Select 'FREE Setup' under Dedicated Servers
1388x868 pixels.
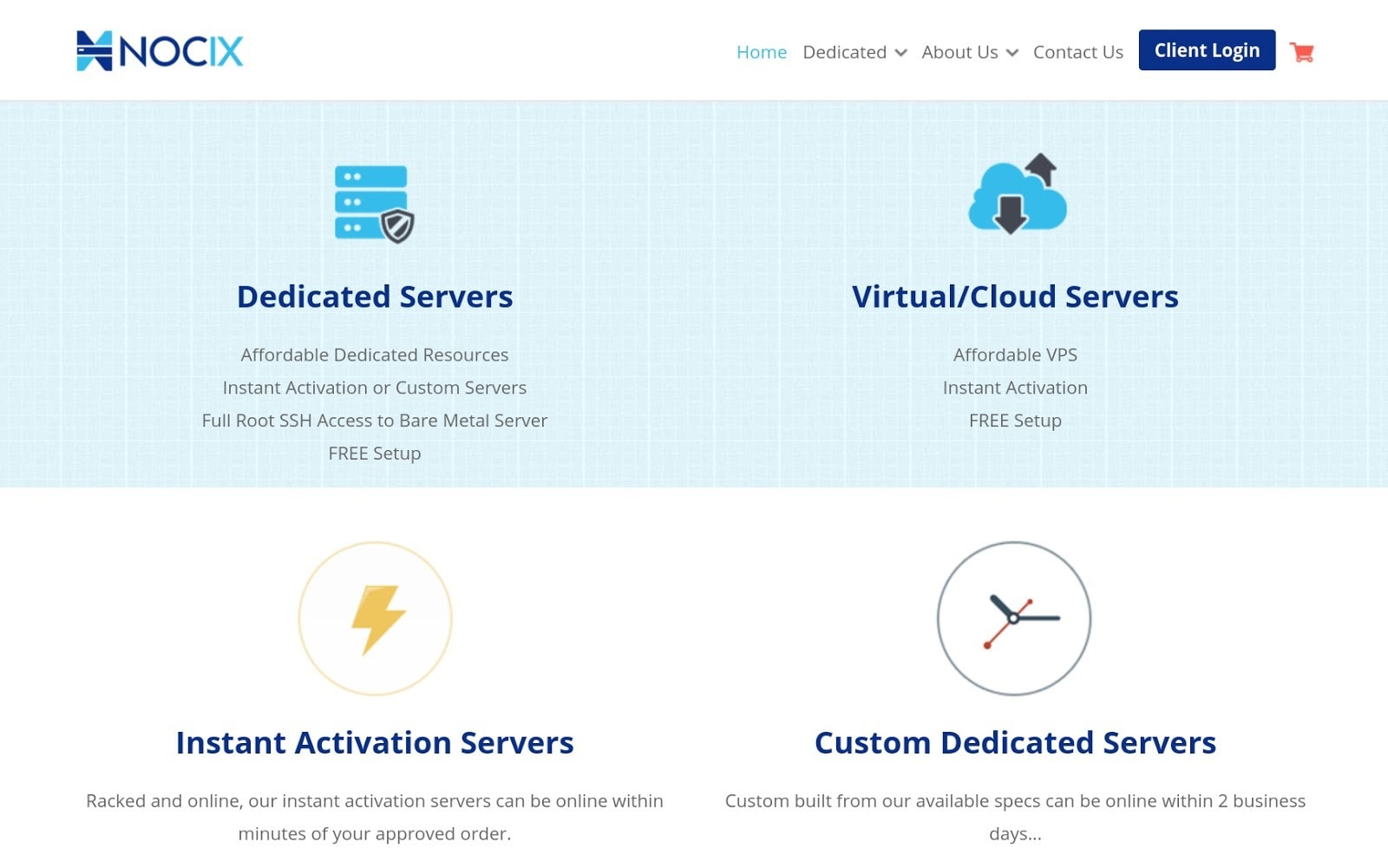(375, 454)
